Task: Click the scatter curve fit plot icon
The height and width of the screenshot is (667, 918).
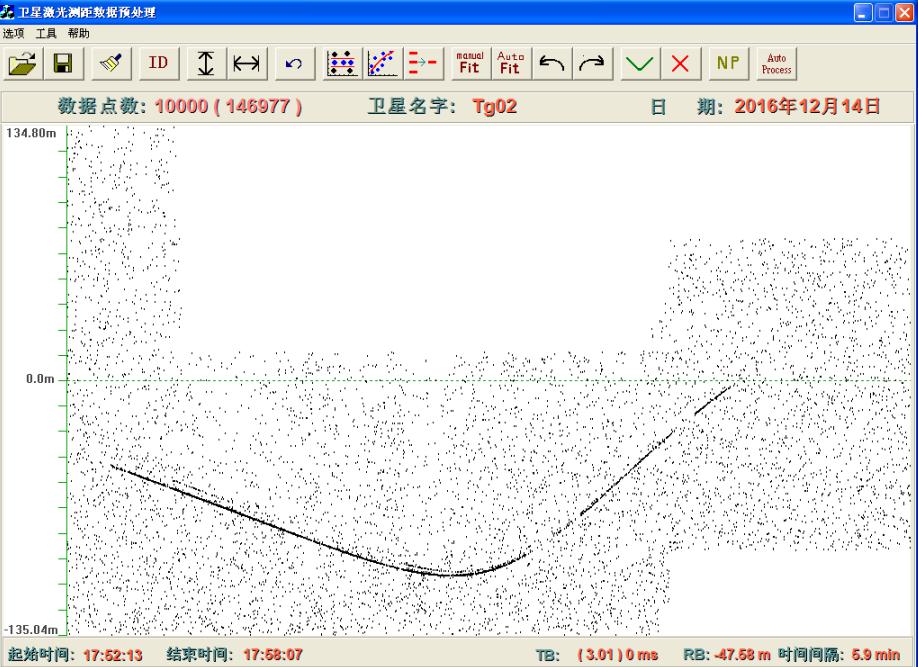Action: point(383,64)
